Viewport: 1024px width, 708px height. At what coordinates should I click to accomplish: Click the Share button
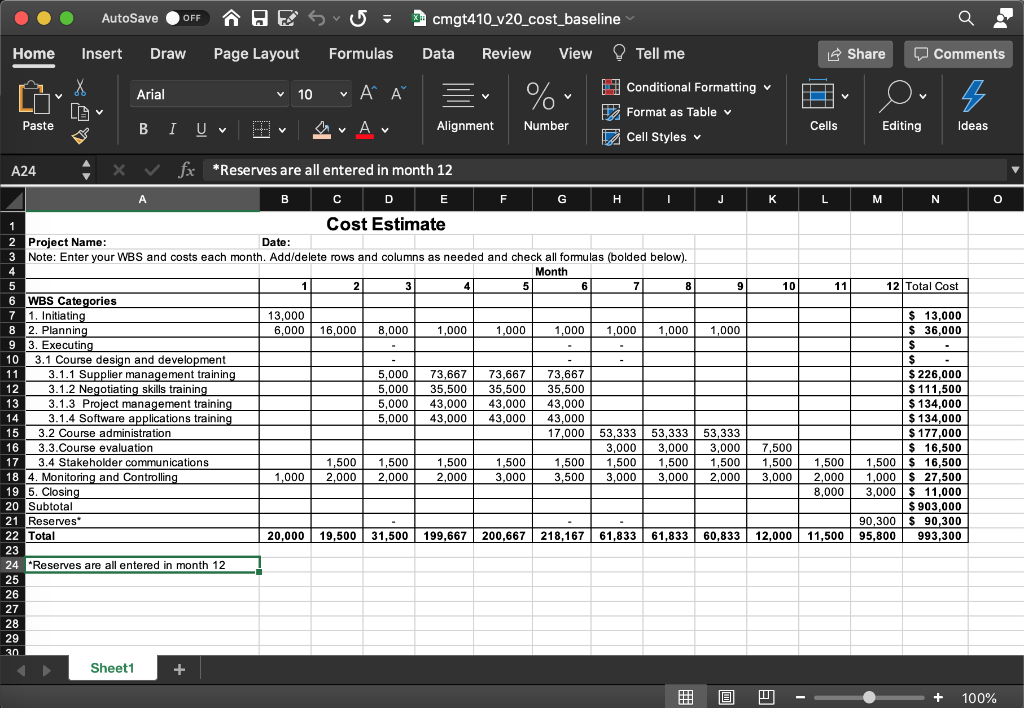(856, 54)
